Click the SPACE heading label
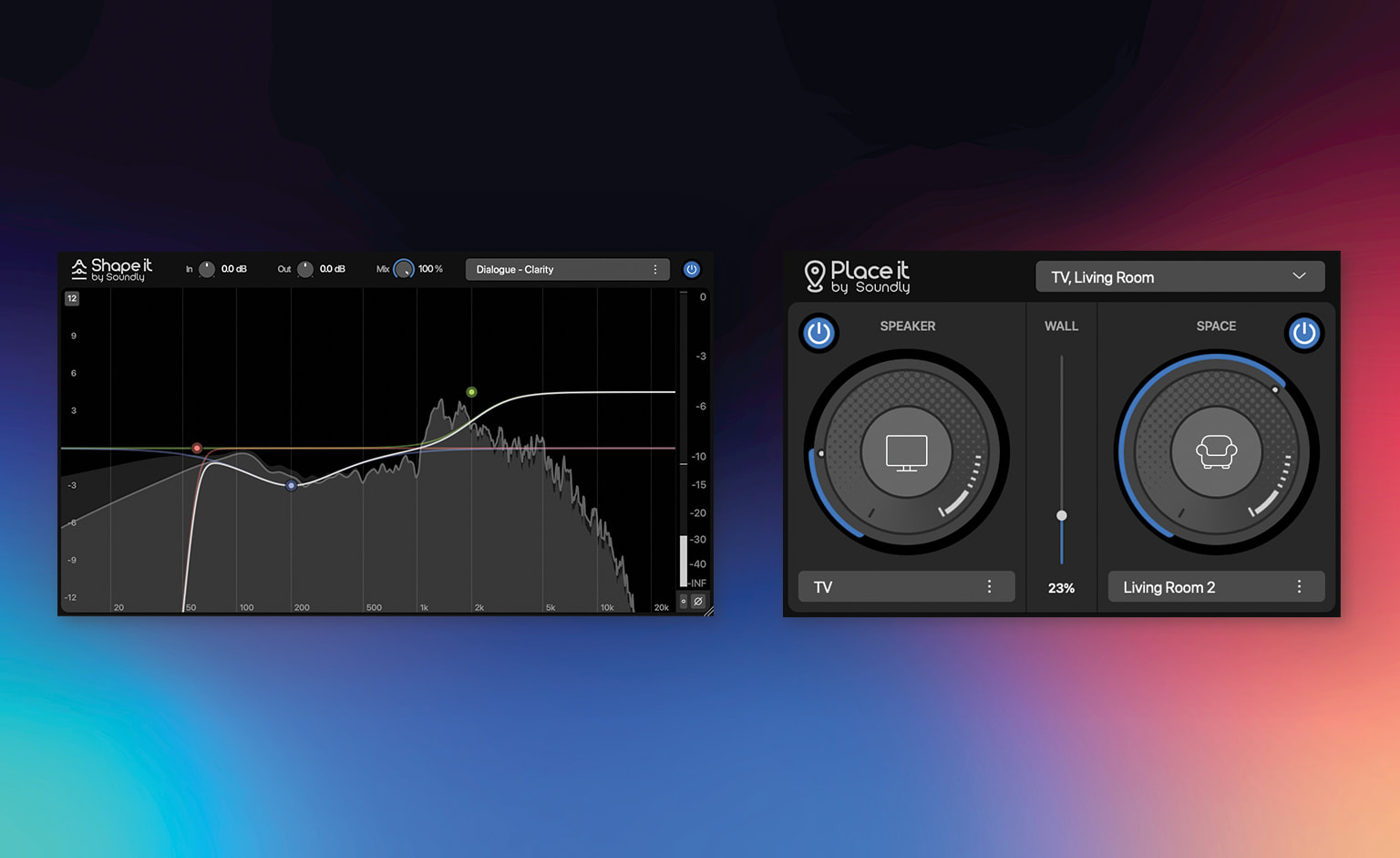 (x=1216, y=326)
